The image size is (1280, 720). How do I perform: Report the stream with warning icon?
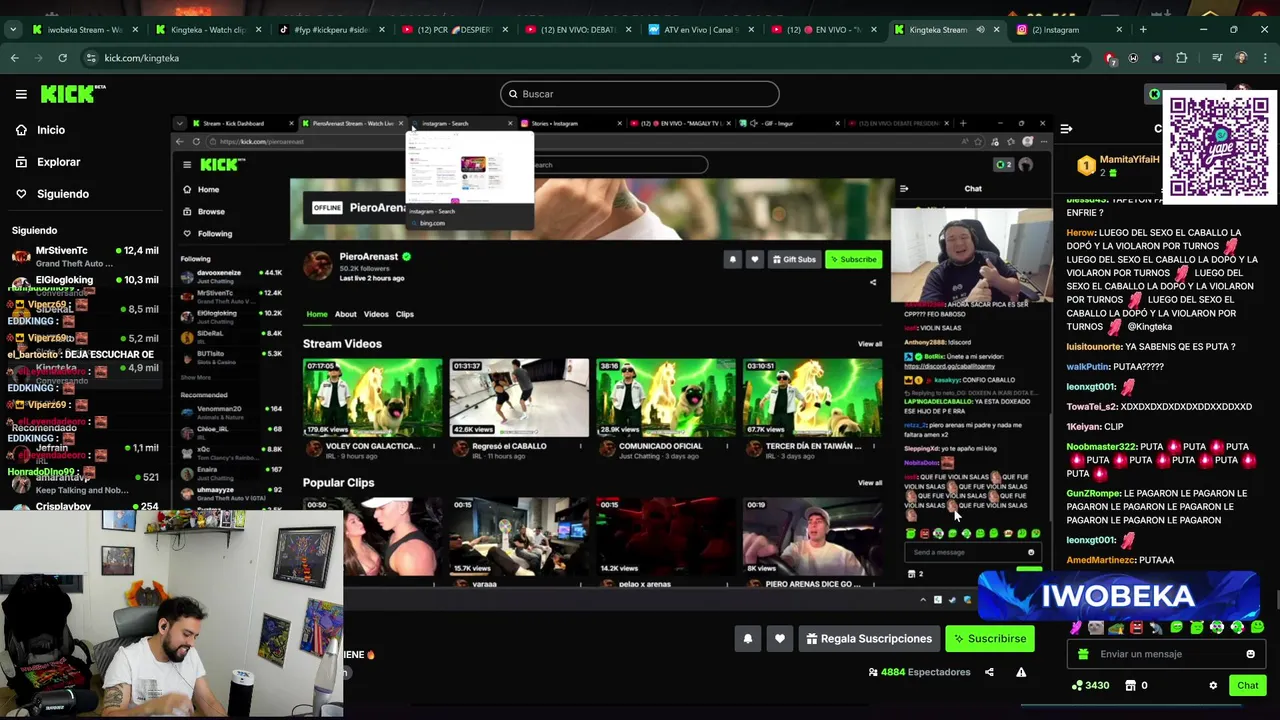coord(1021,672)
